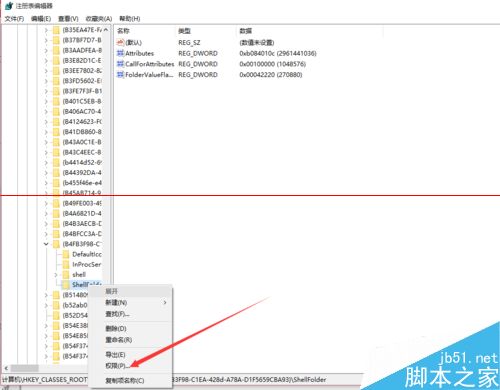The image size is (500, 390).
Task: Click the FolderValueFlags DWORD value icon
Action: (120, 74)
